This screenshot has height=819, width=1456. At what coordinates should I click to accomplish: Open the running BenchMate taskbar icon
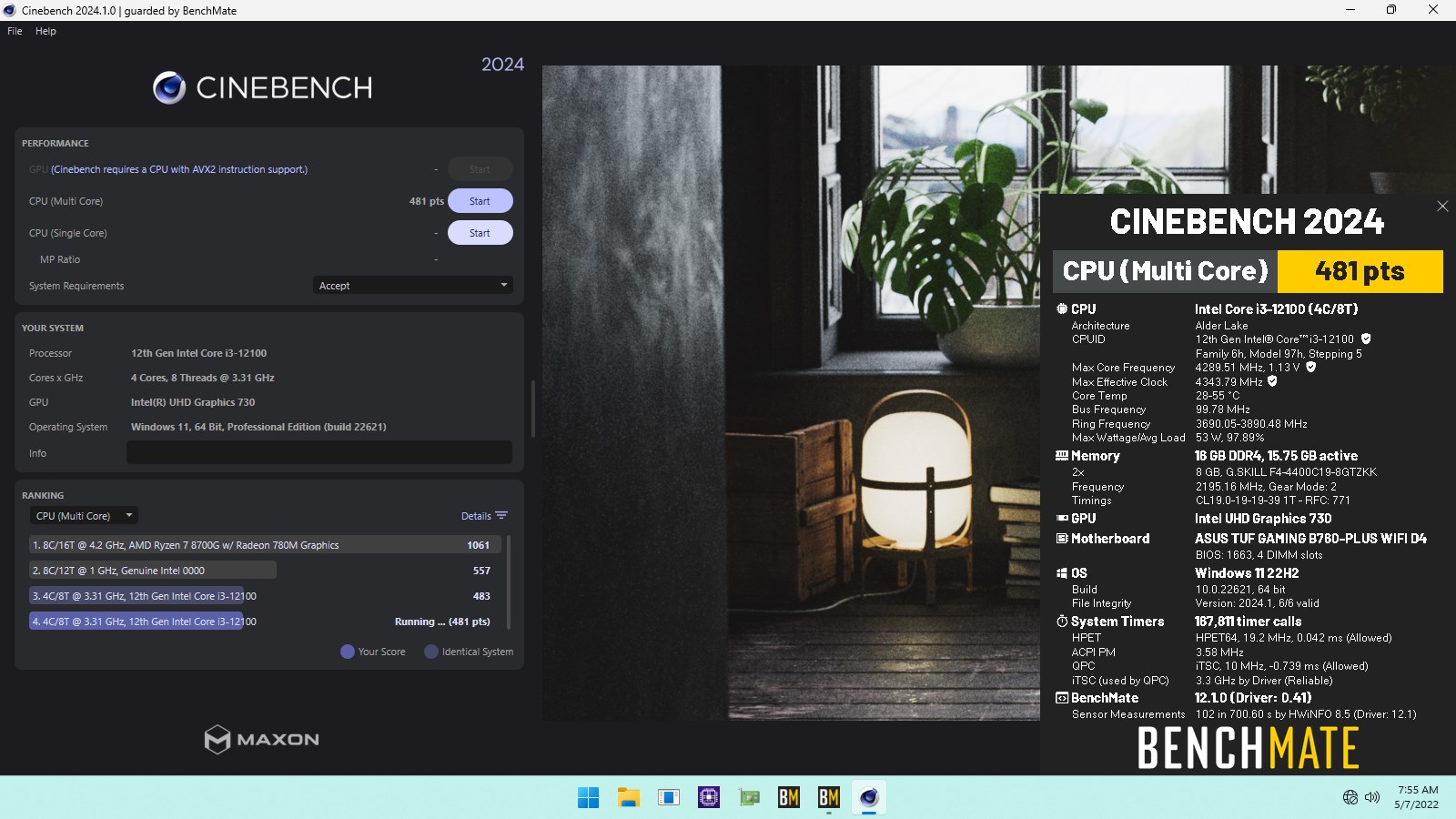[828, 797]
